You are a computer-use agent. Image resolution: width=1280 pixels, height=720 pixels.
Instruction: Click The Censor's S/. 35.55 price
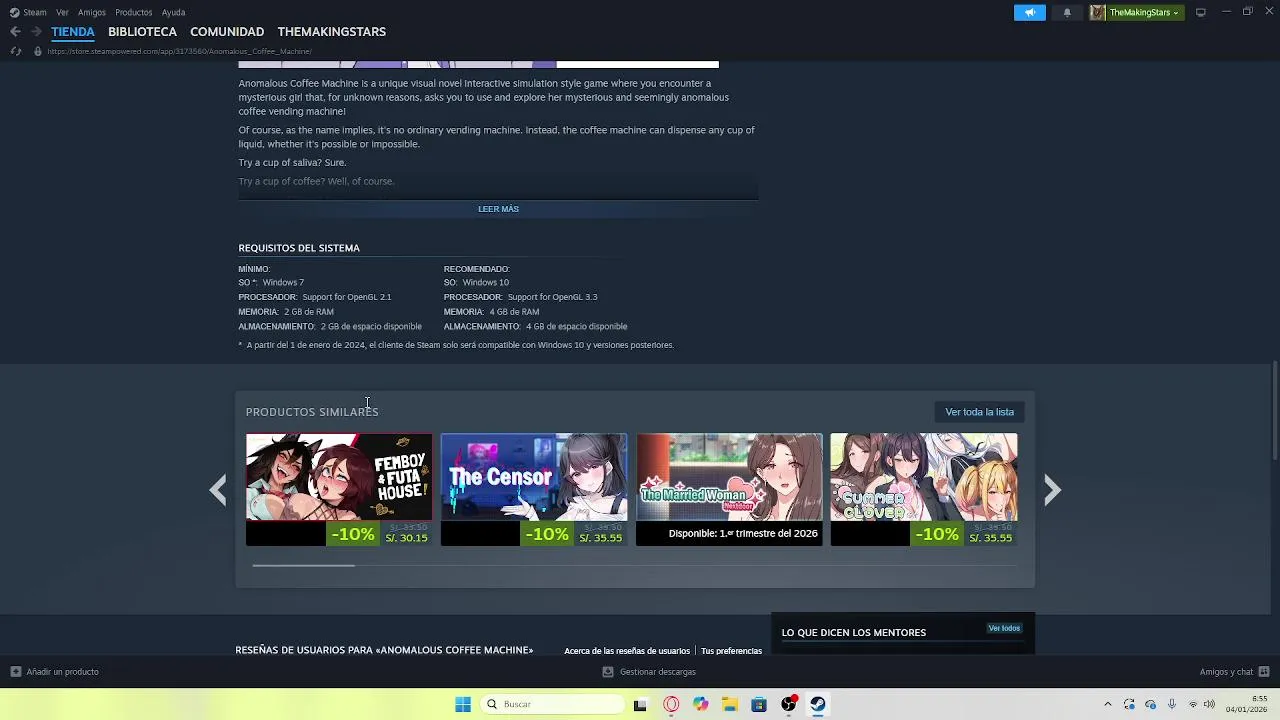click(601, 538)
